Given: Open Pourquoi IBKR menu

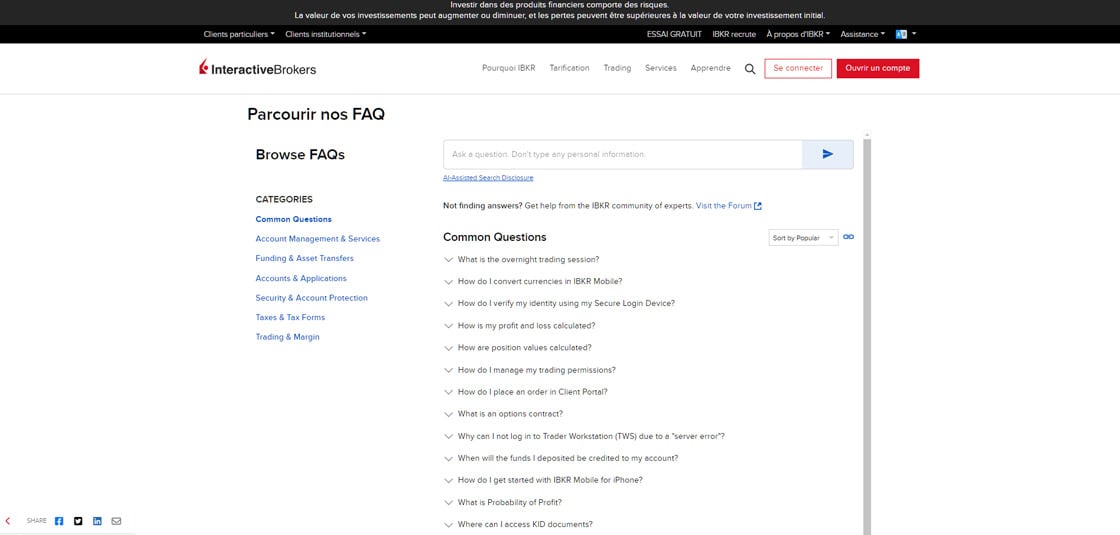Looking at the screenshot, I should pyautogui.click(x=509, y=69).
